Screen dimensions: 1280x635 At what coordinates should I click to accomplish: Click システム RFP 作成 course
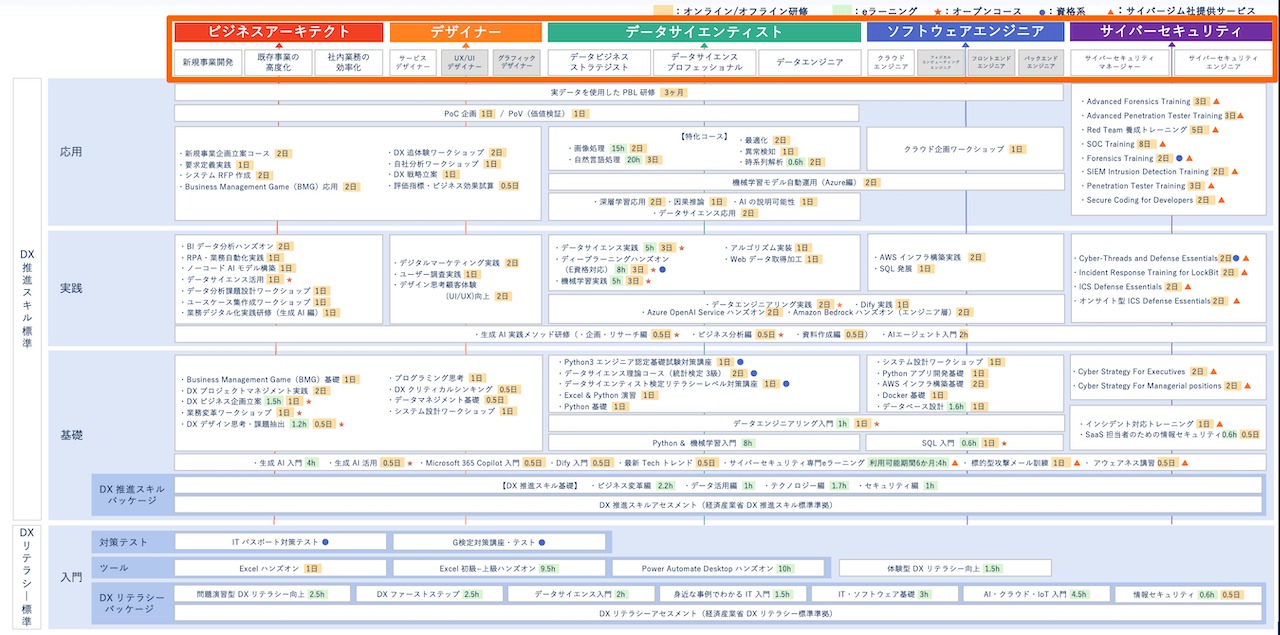click(217, 176)
